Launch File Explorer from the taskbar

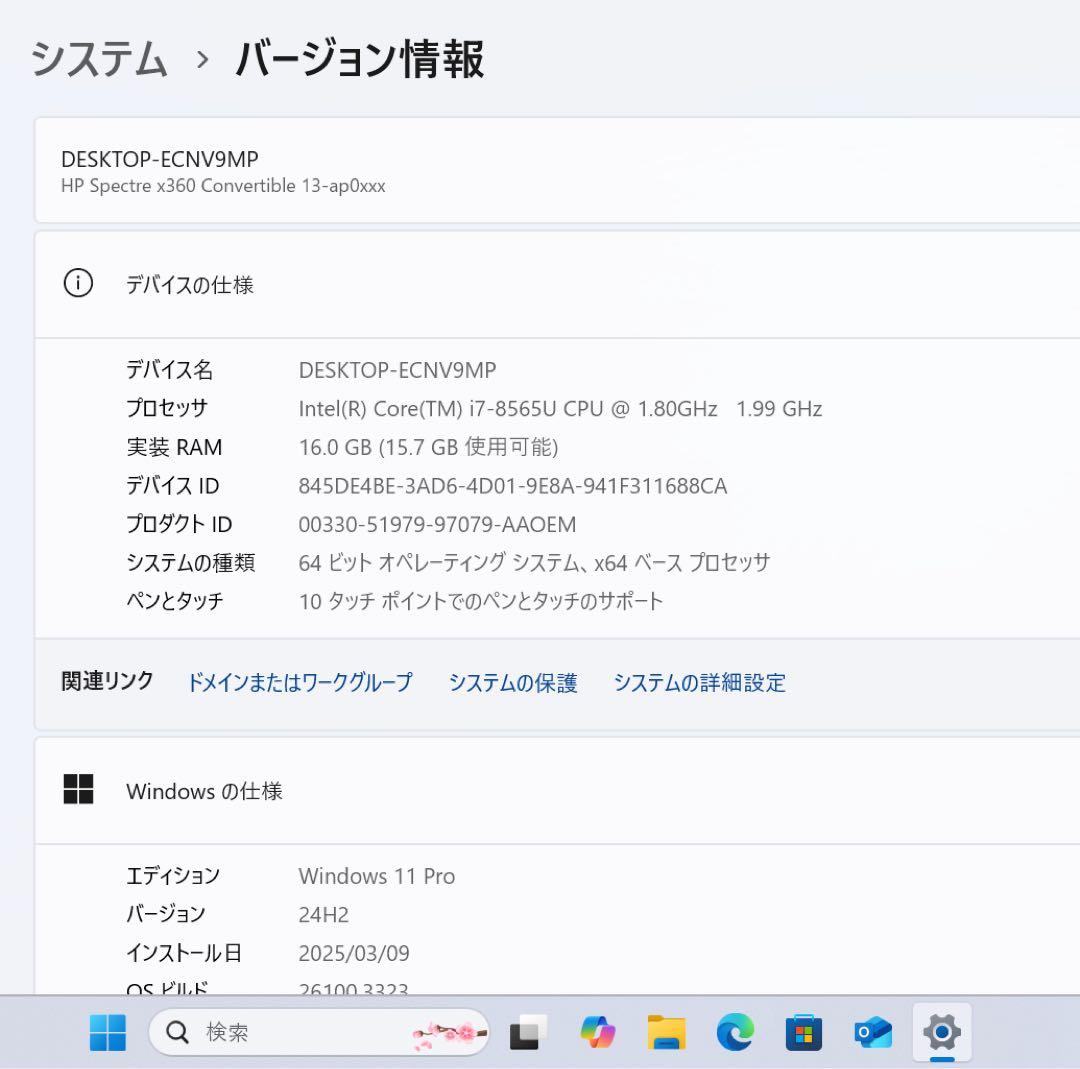tap(667, 1033)
